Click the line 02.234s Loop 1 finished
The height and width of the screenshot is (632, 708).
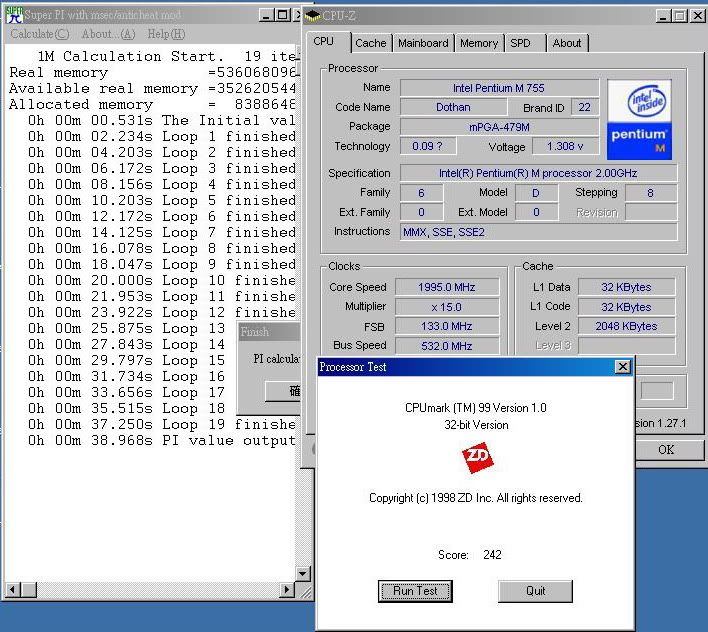point(162,136)
